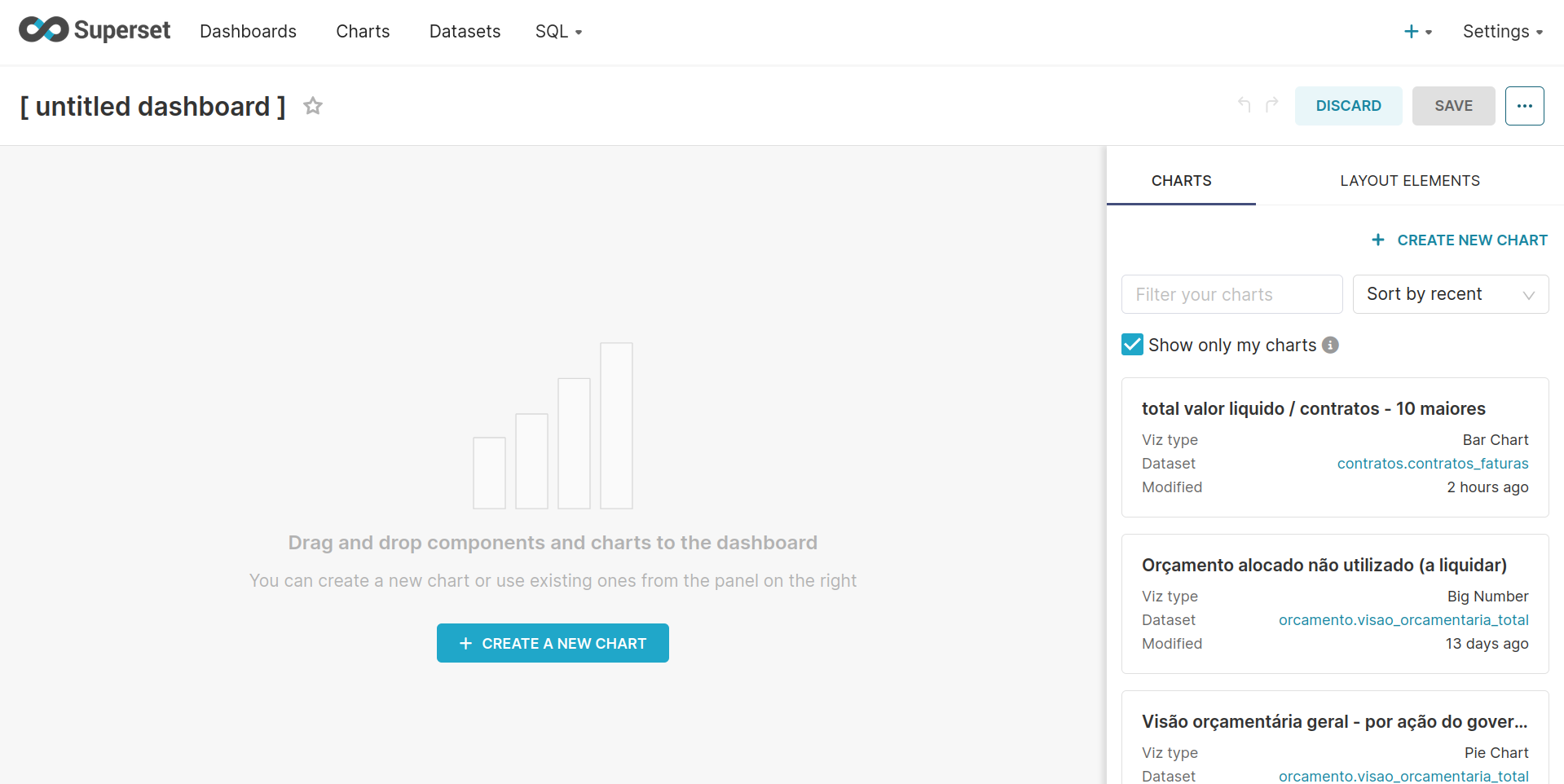This screenshot has height=784, width=1564.
Task: Uncheck Show only my charts checkbox
Action: pyautogui.click(x=1132, y=345)
